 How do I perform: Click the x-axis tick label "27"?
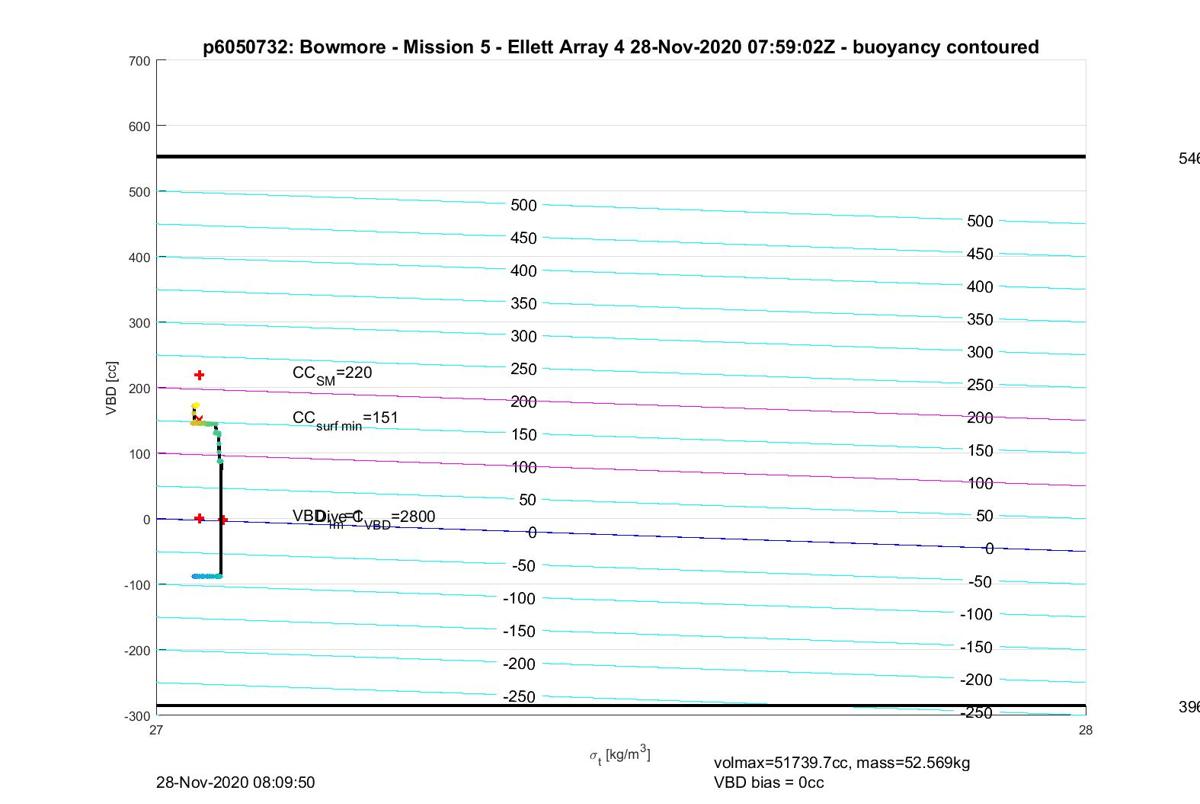click(x=156, y=730)
